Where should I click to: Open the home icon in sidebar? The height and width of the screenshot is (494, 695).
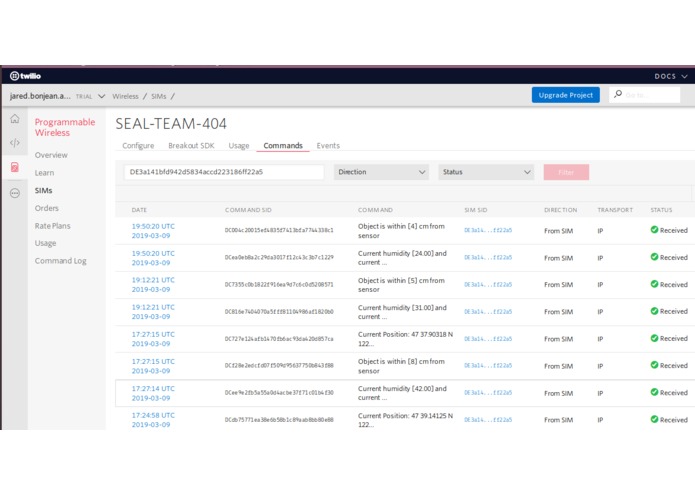point(15,118)
